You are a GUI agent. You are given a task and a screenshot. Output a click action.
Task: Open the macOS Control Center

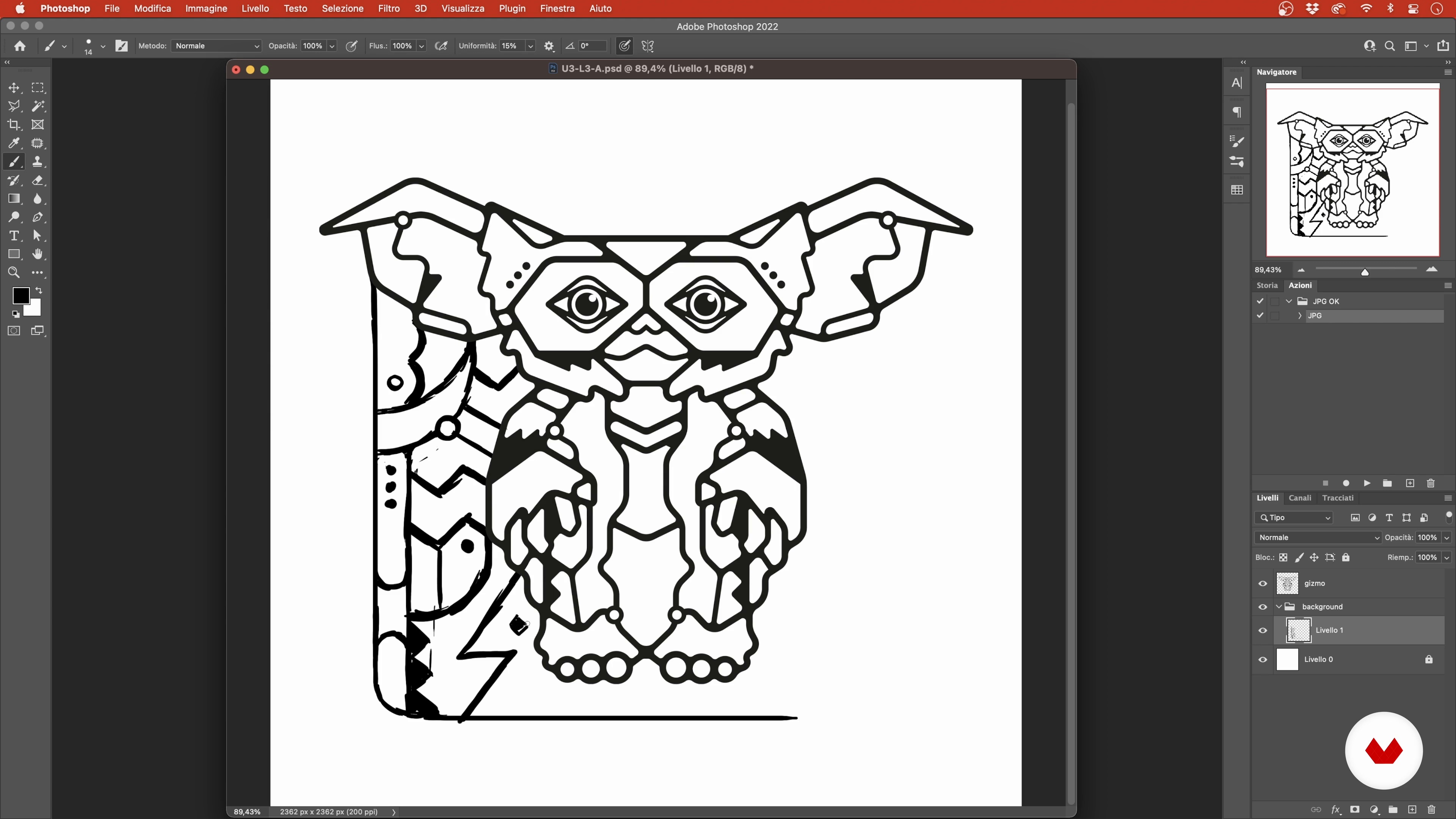click(1413, 8)
